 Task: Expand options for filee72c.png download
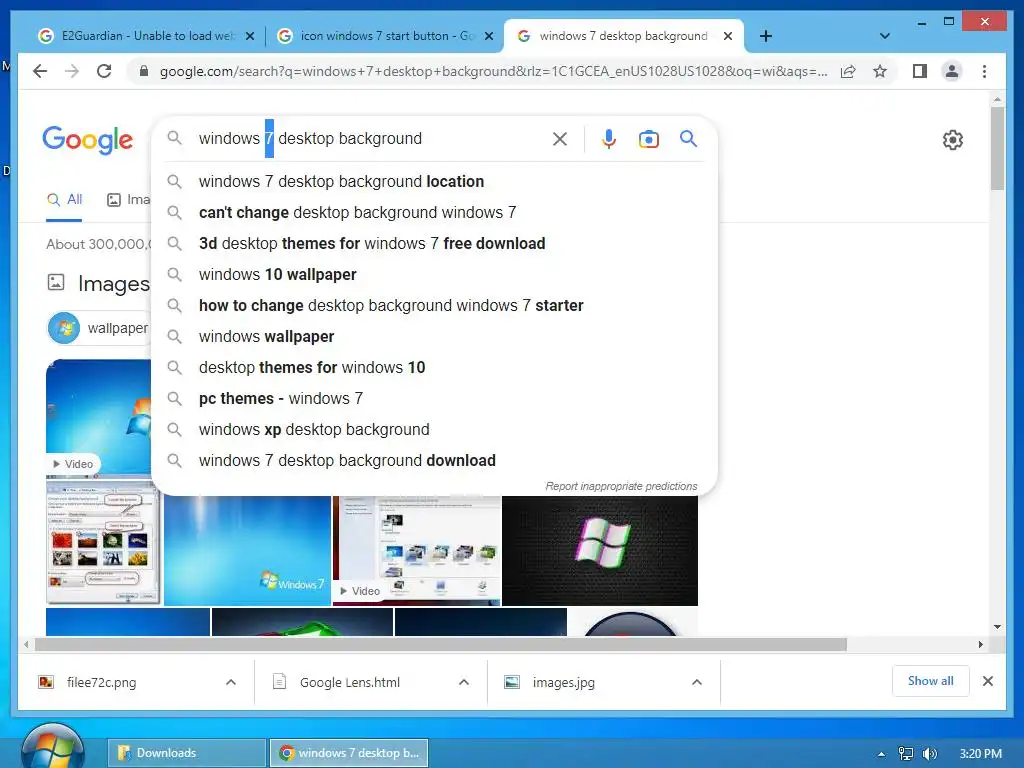231,682
